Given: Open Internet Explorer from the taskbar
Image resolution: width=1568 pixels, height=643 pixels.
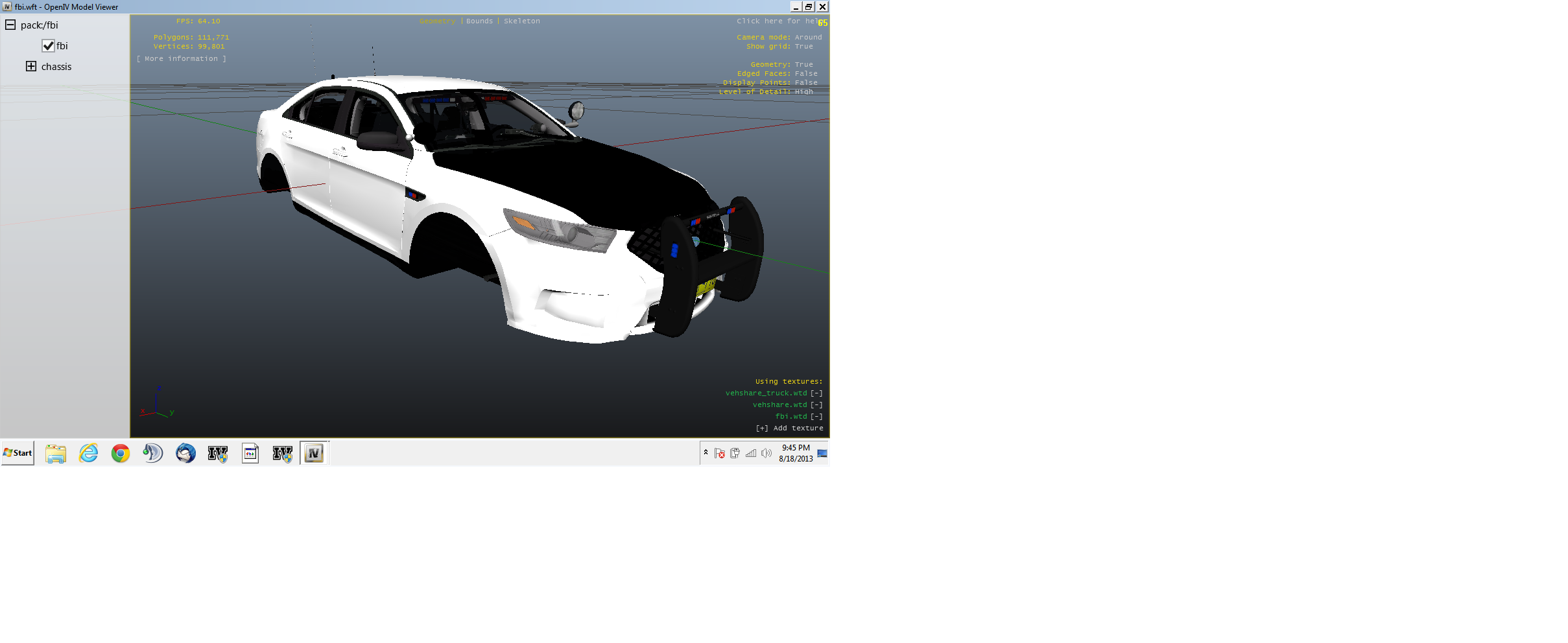Looking at the screenshot, I should point(88,454).
